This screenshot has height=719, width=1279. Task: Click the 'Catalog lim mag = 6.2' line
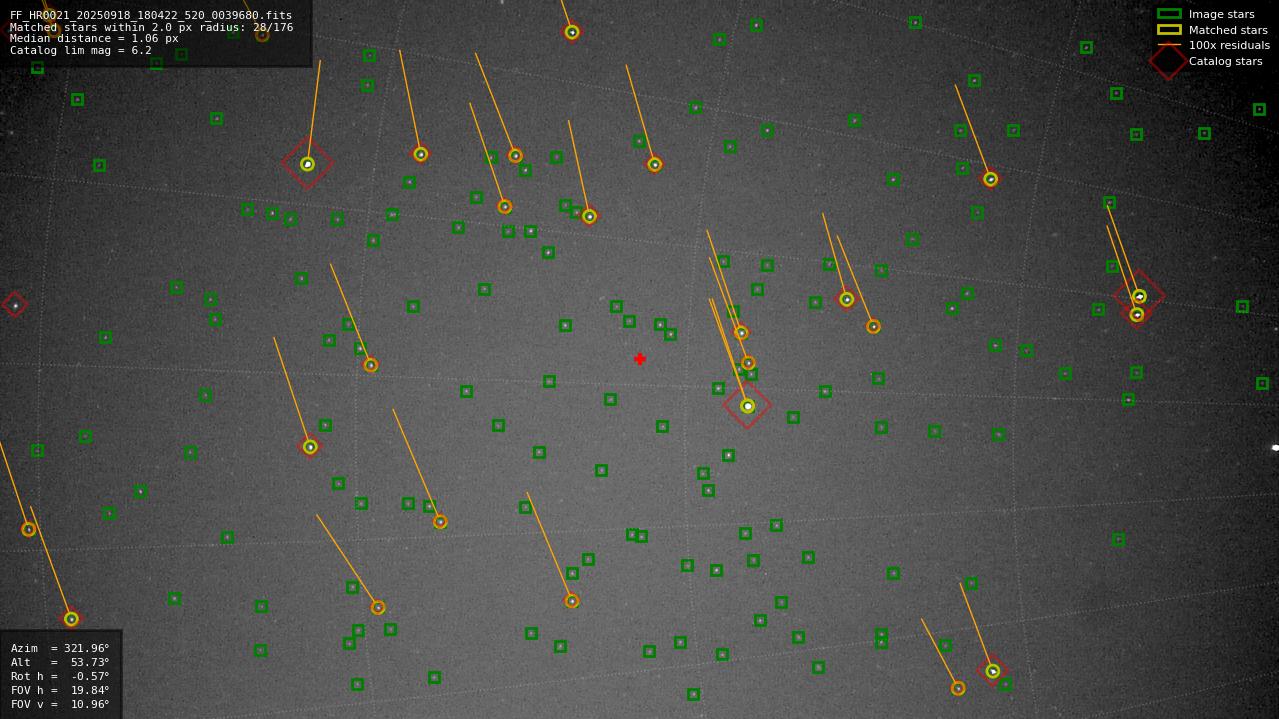pyautogui.click(x=81, y=50)
